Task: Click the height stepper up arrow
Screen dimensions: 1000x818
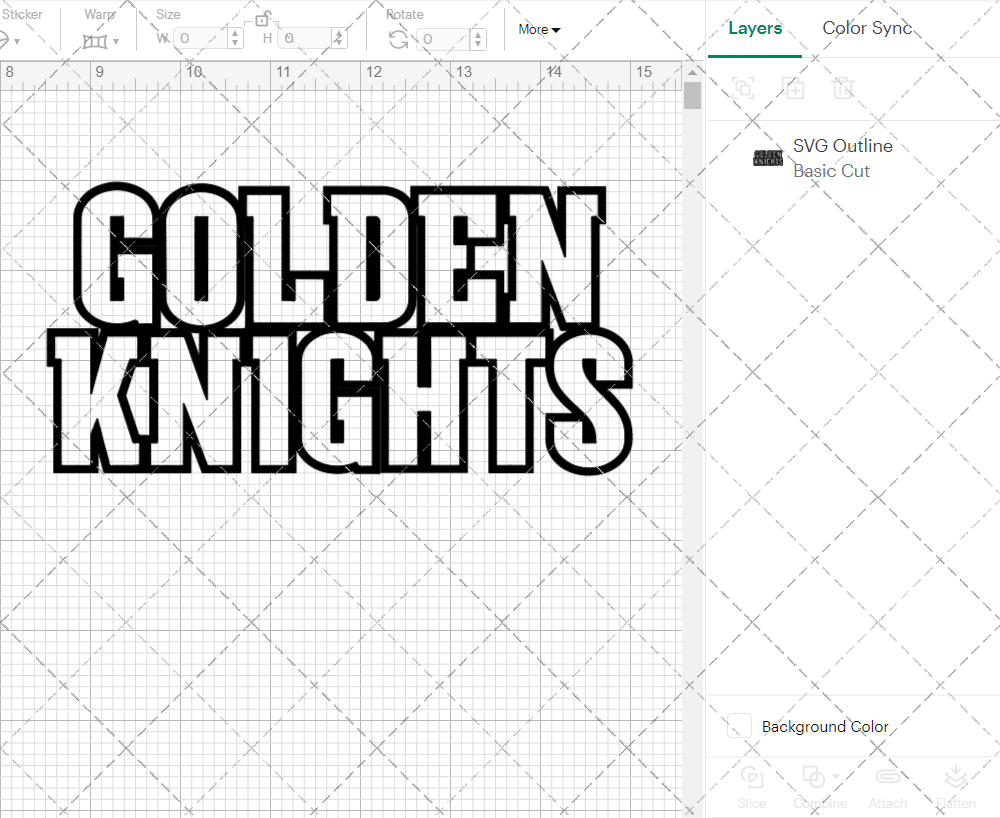Action: [x=337, y=33]
